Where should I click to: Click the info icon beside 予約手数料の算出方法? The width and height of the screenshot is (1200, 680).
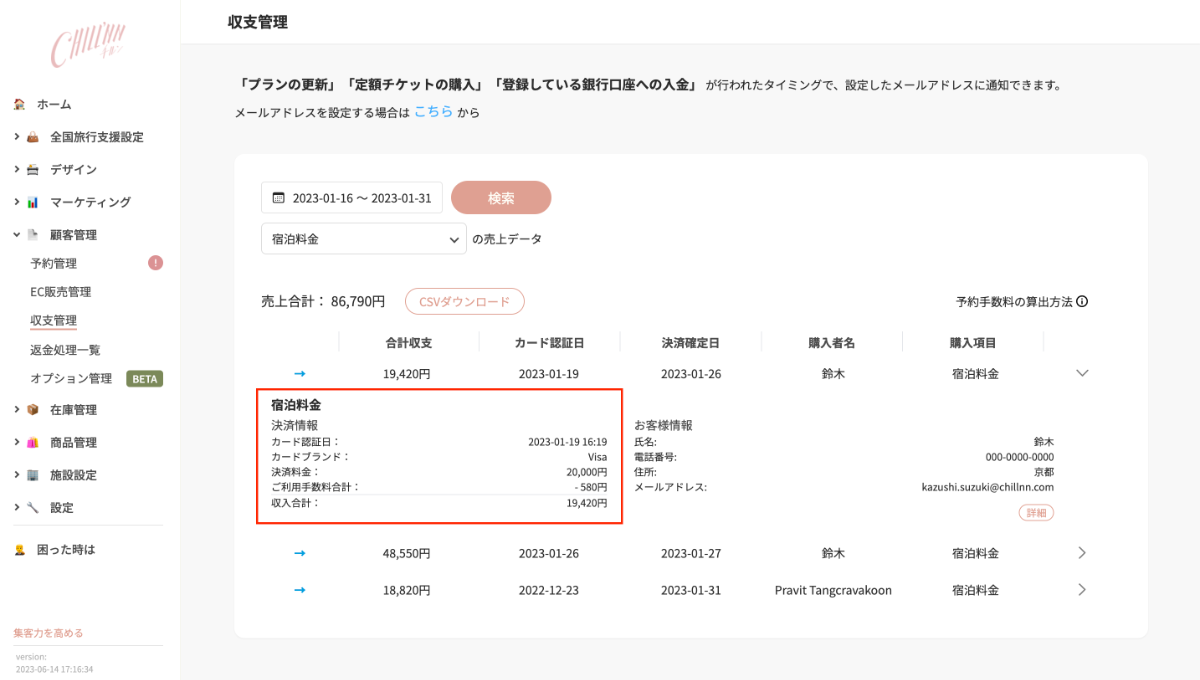(1082, 301)
